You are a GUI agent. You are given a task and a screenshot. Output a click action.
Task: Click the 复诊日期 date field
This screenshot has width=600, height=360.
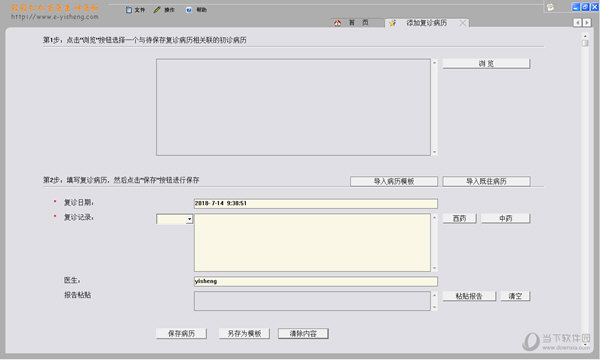(x=316, y=204)
